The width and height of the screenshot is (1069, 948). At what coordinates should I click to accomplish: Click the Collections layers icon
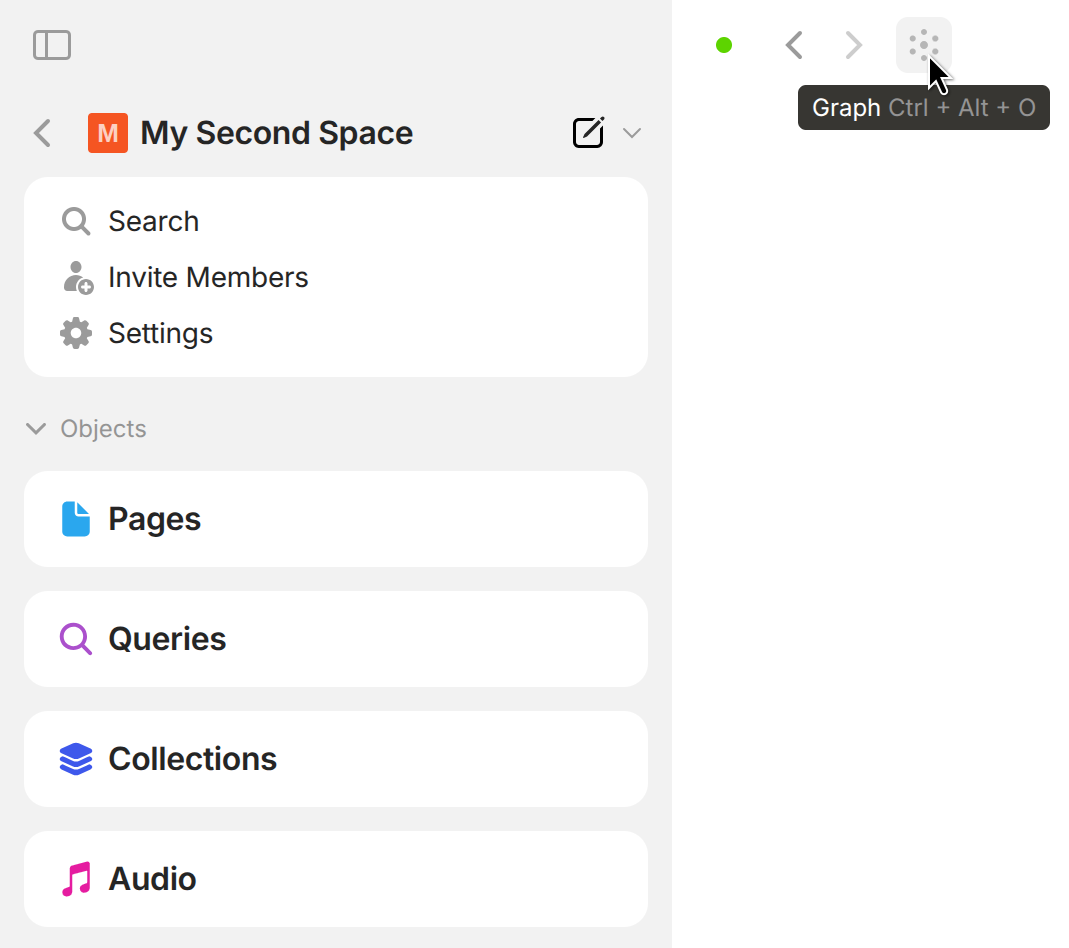tap(76, 759)
